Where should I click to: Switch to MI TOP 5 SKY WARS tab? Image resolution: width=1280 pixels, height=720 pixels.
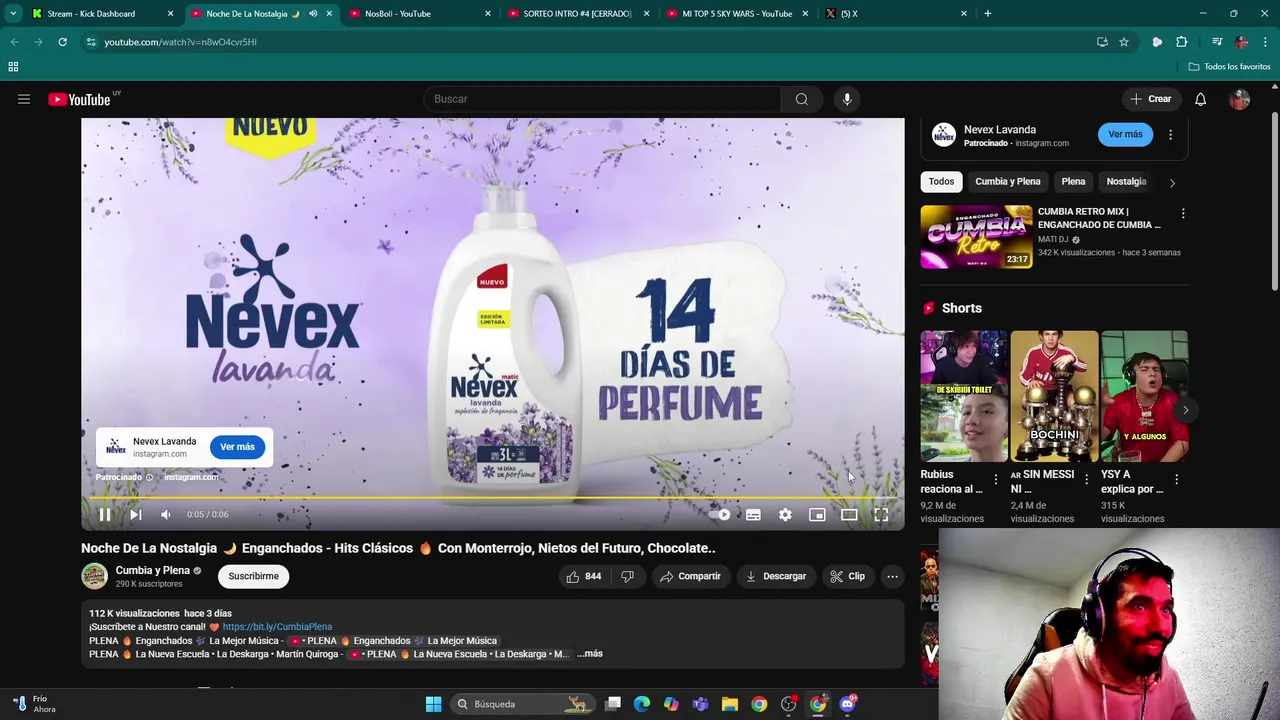[x=737, y=14]
